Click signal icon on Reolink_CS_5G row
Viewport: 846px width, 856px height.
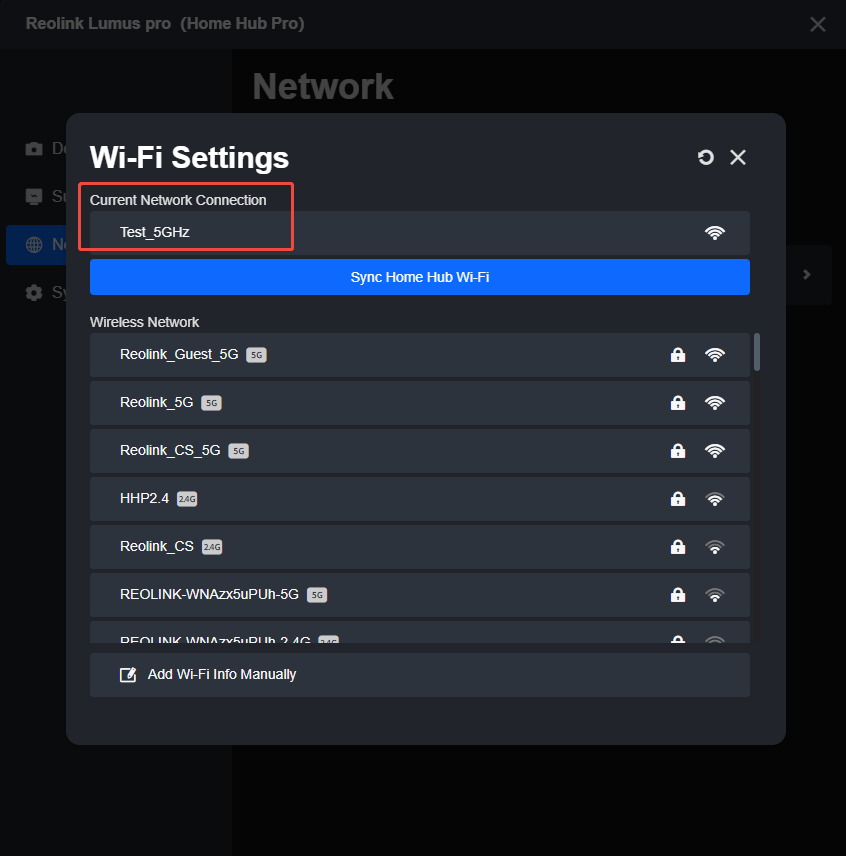tap(714, 451)
